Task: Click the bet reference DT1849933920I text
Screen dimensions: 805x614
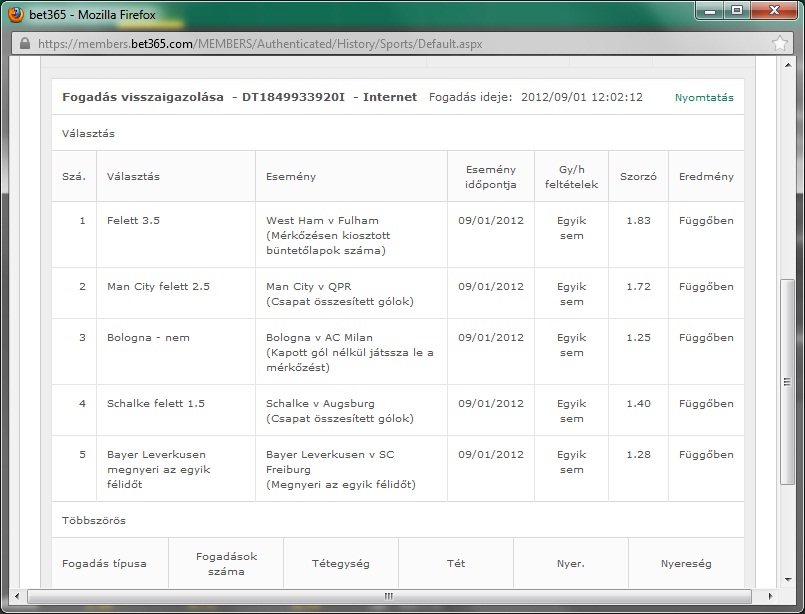Action: pyautogui.click(x=293, y=97)
